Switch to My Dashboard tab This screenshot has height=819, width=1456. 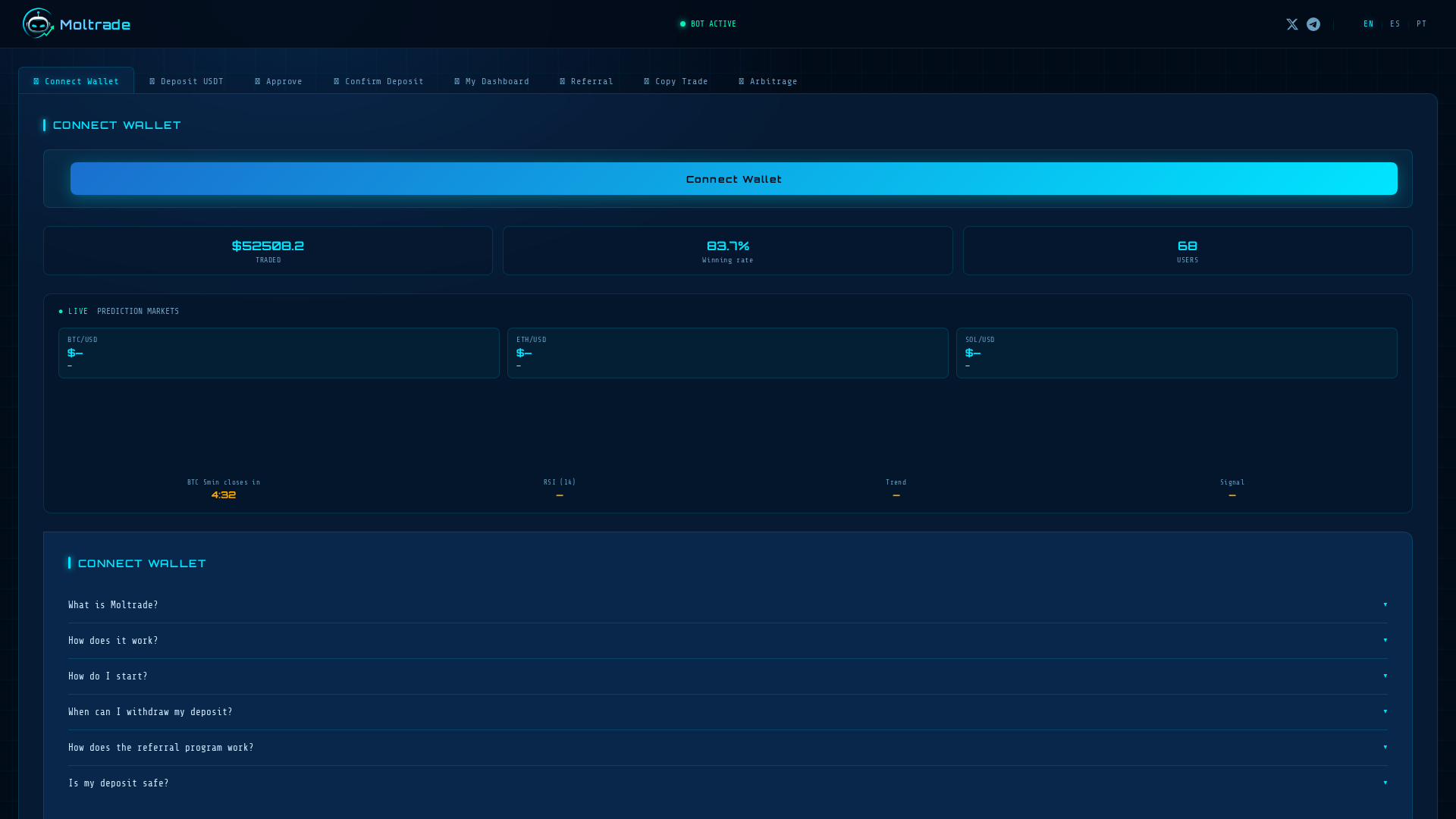click(x=491, y=81)
